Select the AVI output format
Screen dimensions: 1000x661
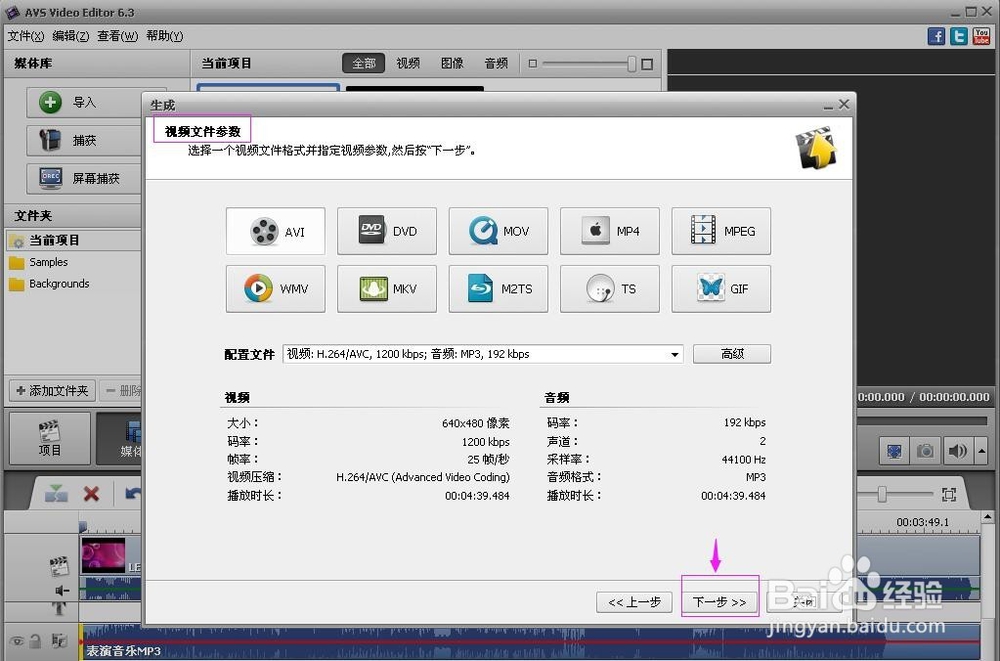(x=276, y=232)
